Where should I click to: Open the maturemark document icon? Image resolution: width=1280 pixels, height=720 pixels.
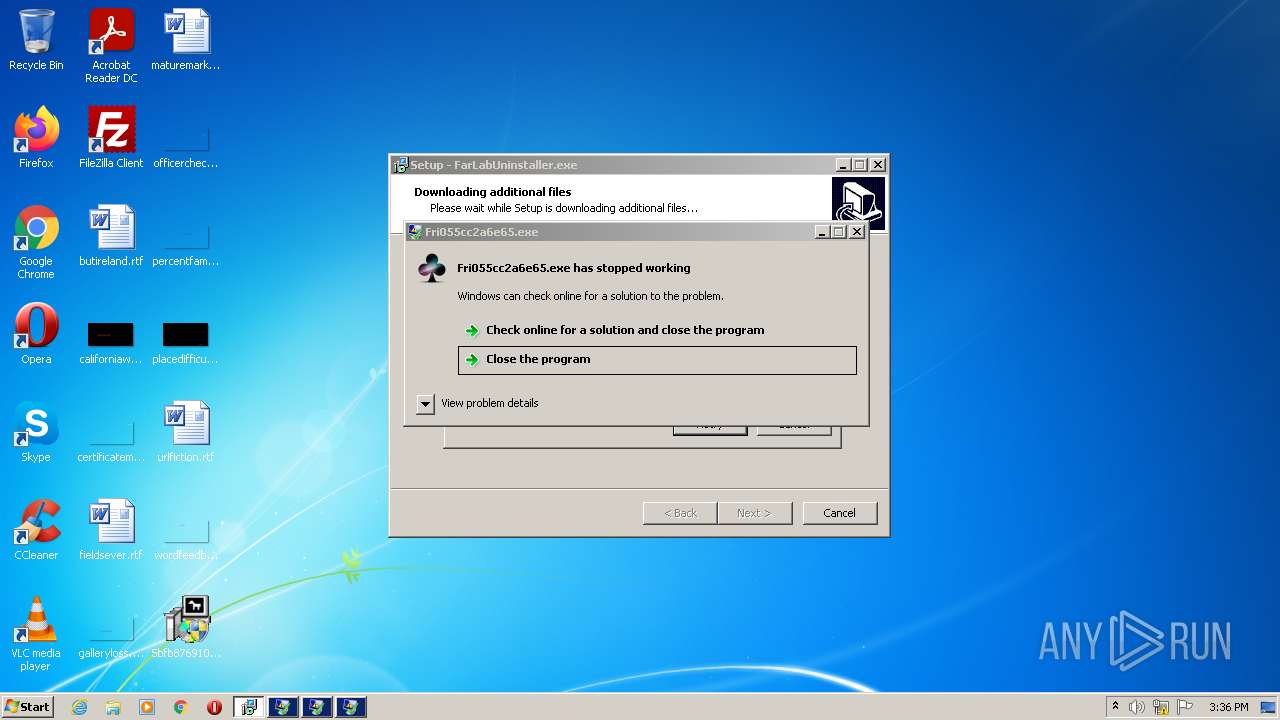186,40
